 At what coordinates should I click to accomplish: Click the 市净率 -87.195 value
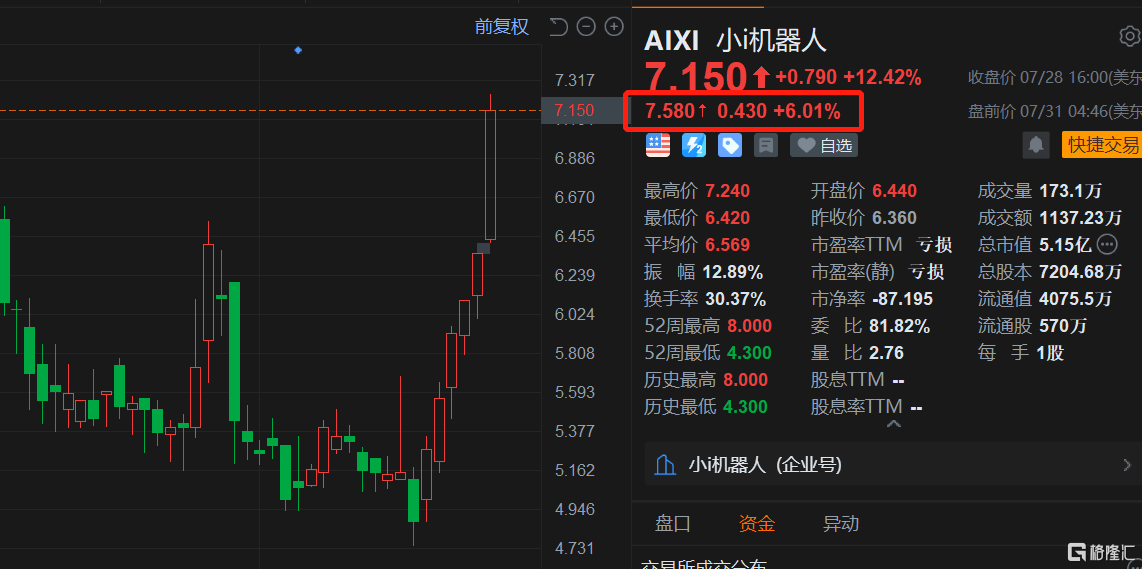[901, 299]
